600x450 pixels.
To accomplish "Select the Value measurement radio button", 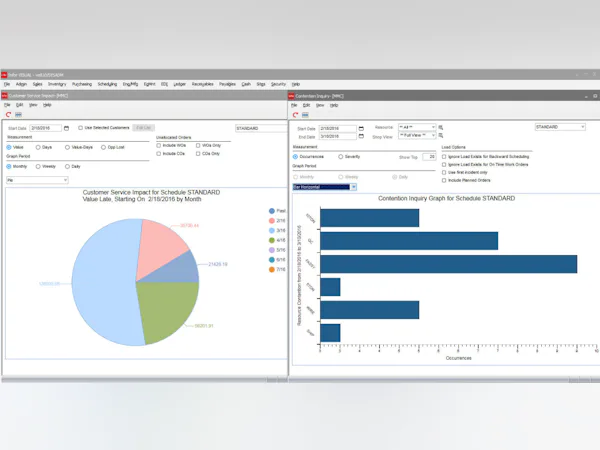I will tap(9, 147).
